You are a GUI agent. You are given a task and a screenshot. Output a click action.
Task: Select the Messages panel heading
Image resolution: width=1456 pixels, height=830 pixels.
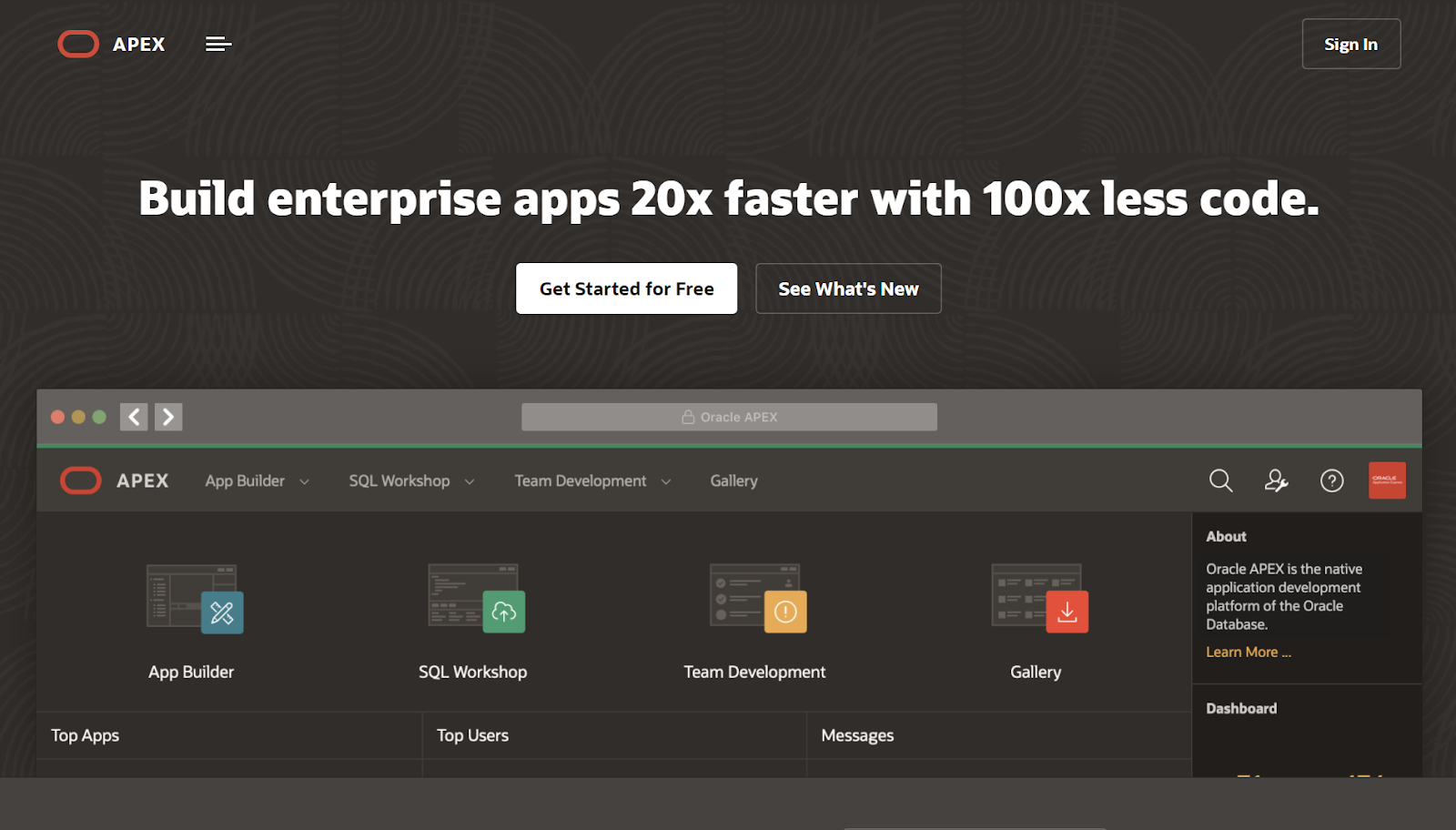coord(857,735)
